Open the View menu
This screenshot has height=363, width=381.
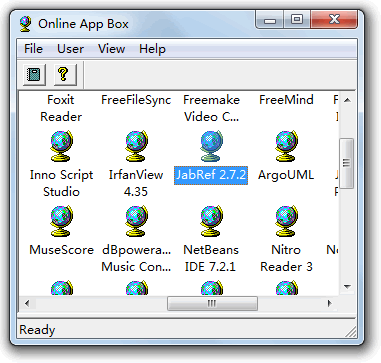(x=111, y=49)
